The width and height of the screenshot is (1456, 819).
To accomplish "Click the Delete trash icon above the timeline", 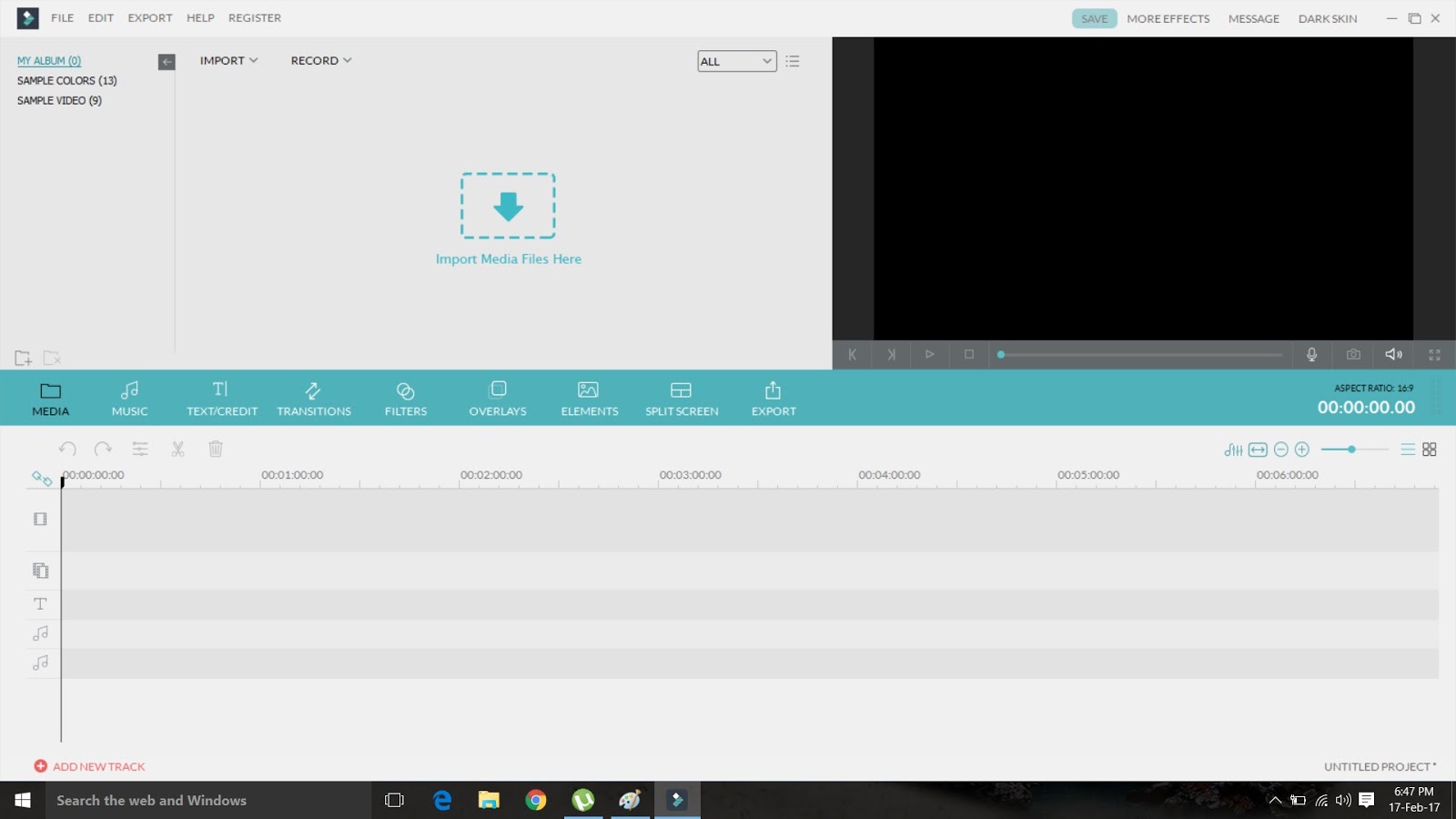I will tap(215, 449).
